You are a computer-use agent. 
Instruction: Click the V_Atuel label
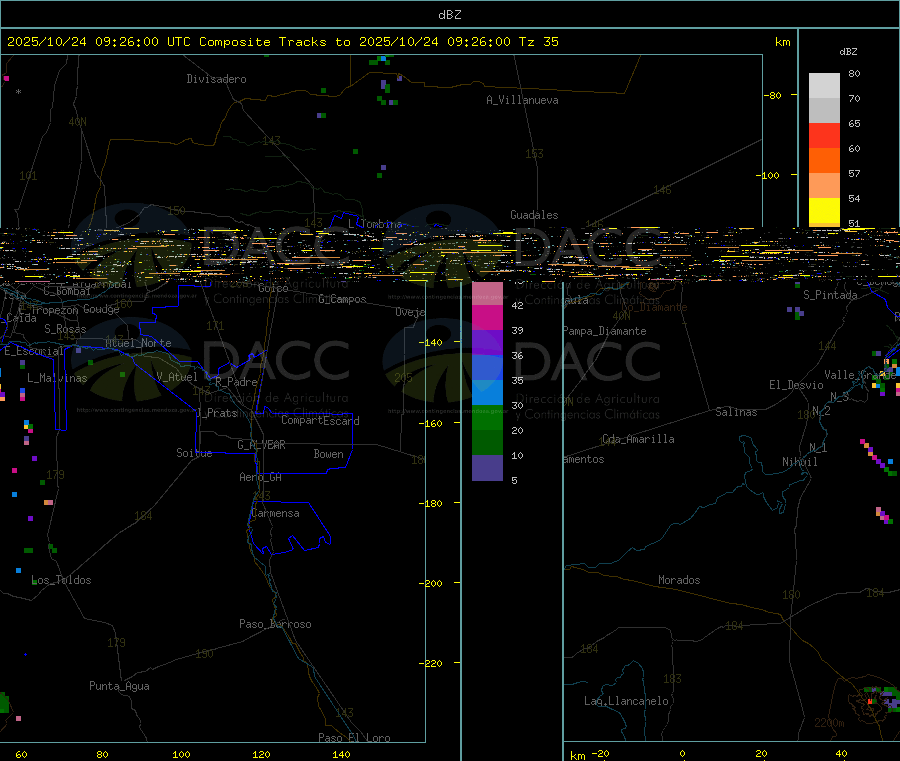tap(177, 376)
